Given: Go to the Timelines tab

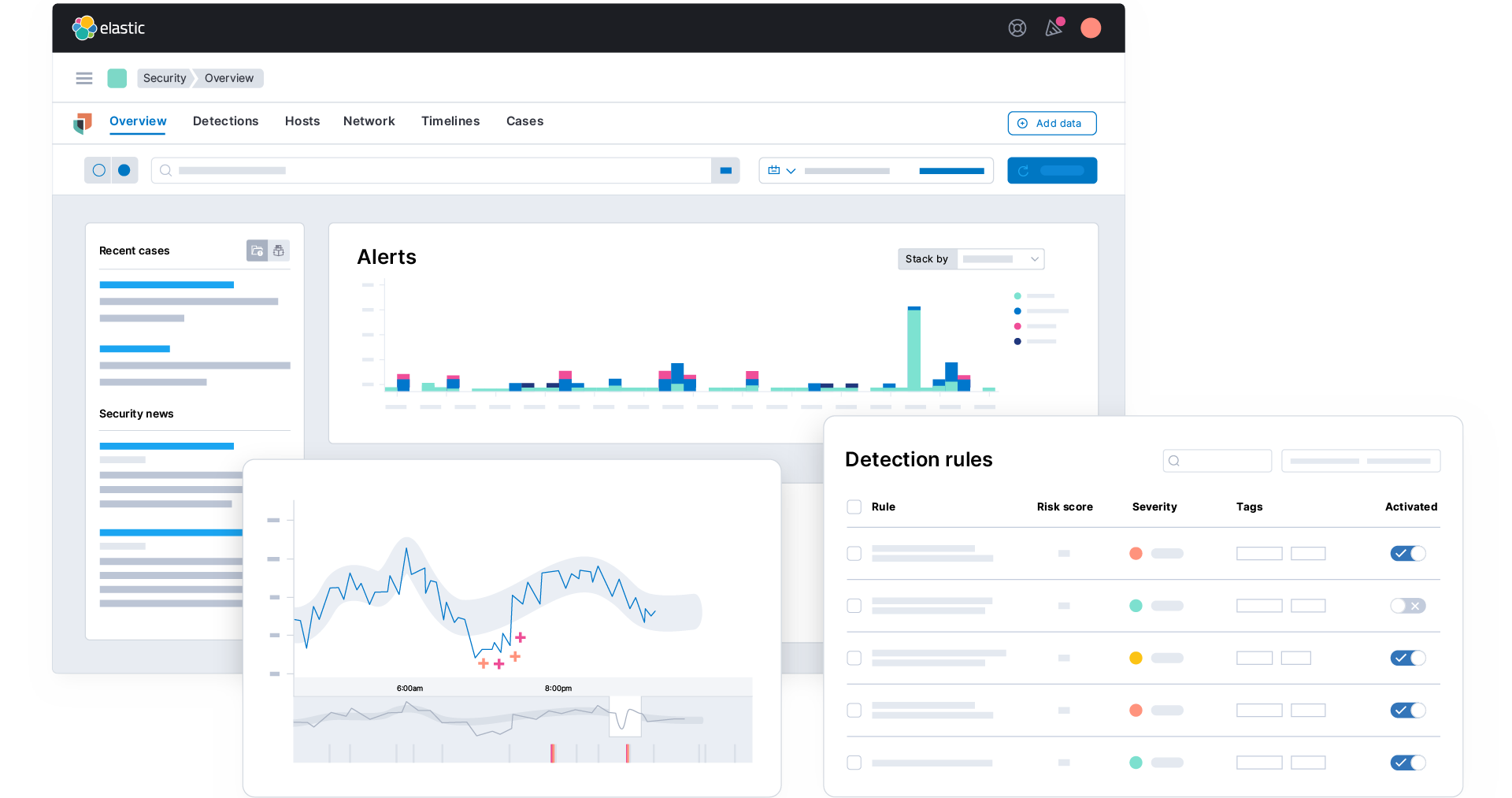Looking at the screenshot, I should click(450, 121).
